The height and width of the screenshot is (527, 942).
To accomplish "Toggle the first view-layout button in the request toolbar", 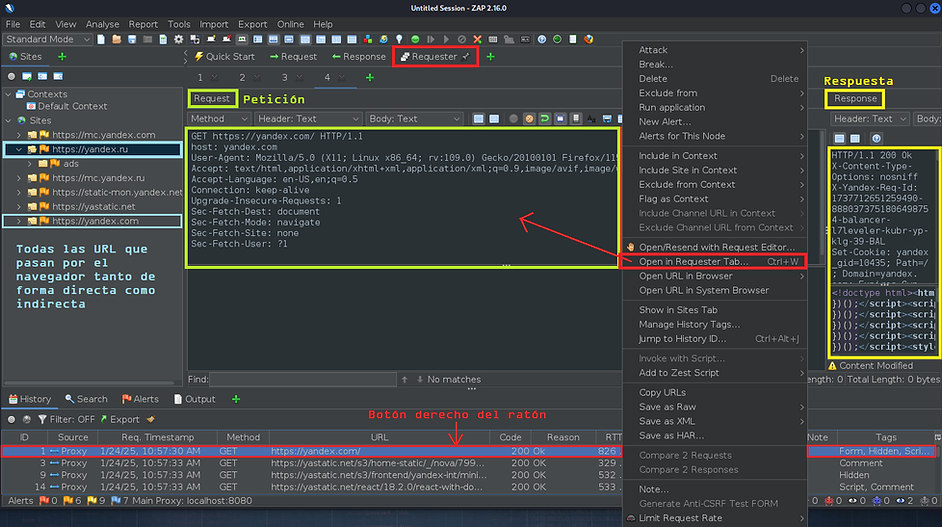I will tap(478, 119).
